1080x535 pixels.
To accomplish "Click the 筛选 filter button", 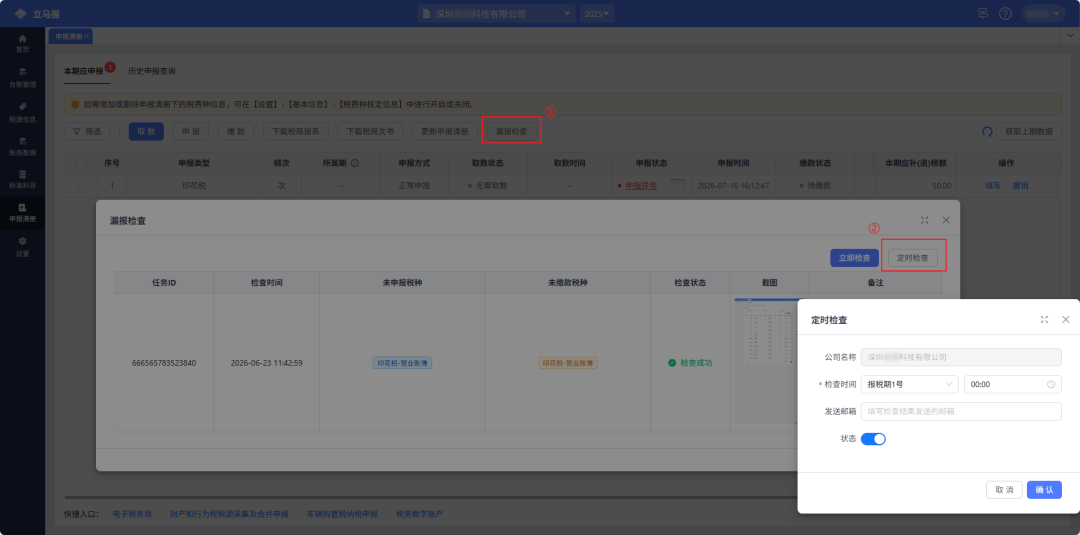I will click(87, 132).
